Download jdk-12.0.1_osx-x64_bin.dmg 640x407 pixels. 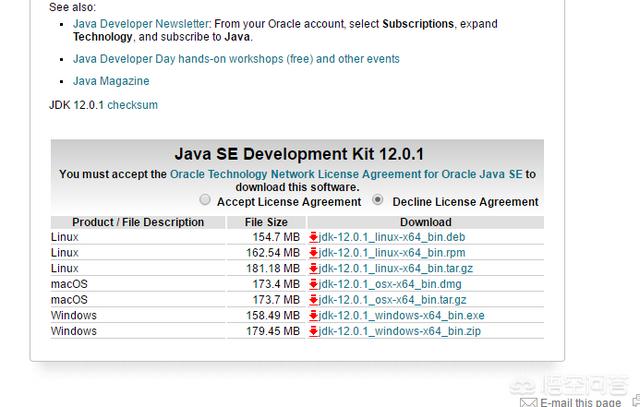pos(390,284)
